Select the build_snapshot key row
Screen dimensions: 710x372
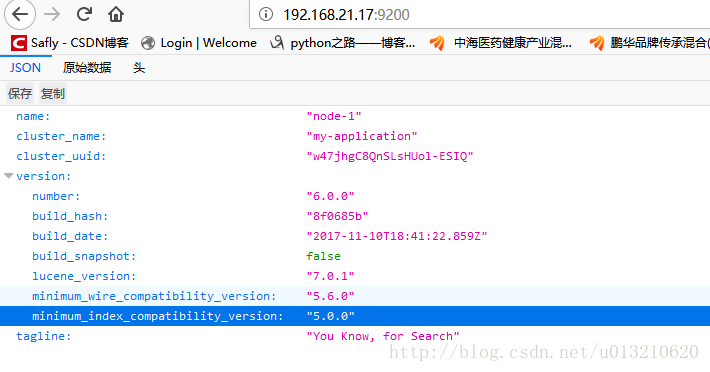pos(84,256)
